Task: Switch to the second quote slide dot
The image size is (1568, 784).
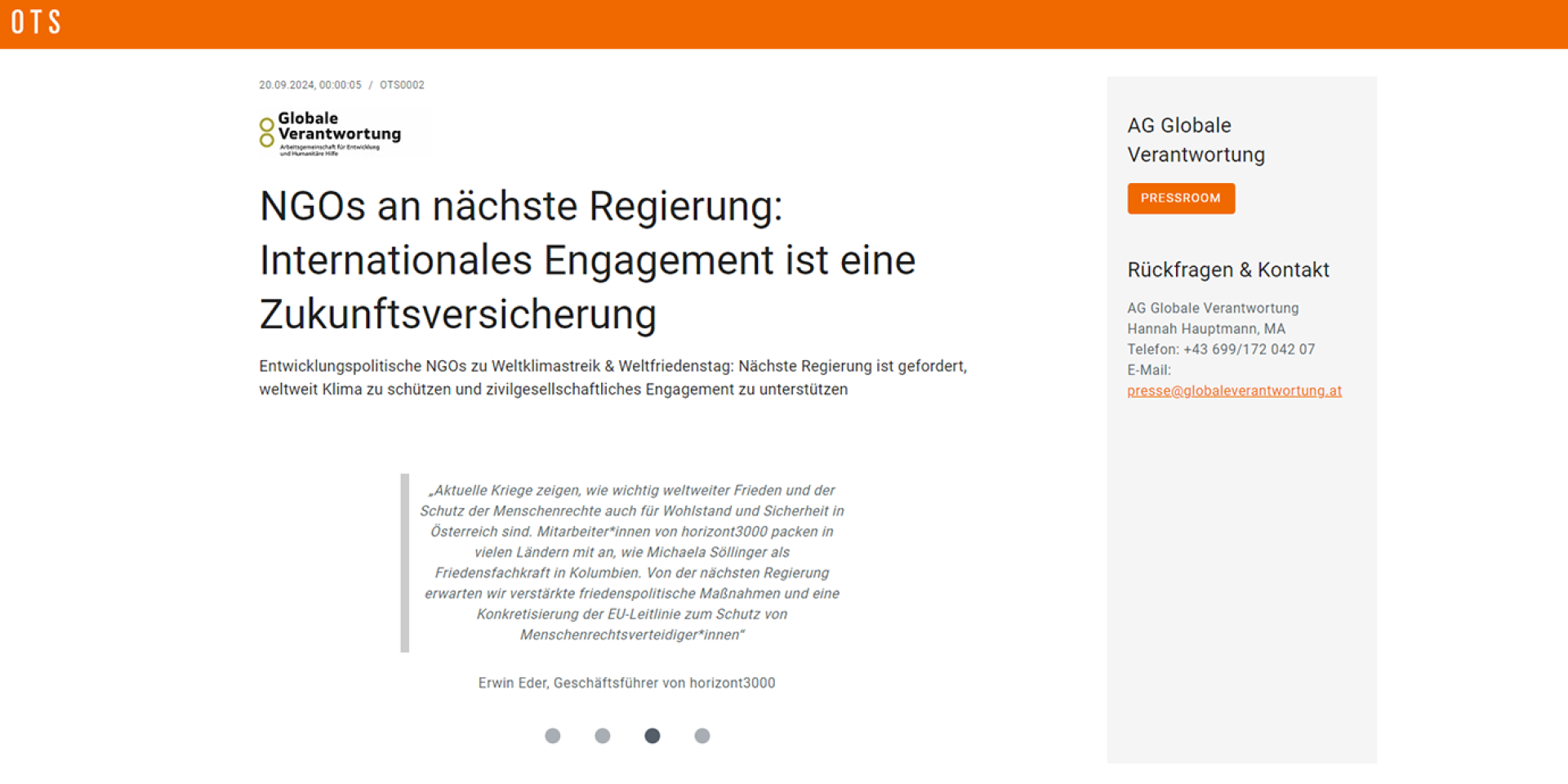Action: coord(603,736)
